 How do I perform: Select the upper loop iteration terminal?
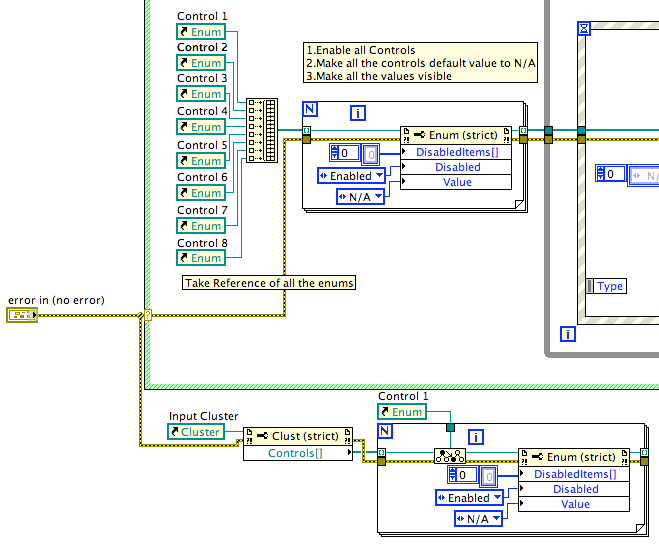click(x=358, y=113)
